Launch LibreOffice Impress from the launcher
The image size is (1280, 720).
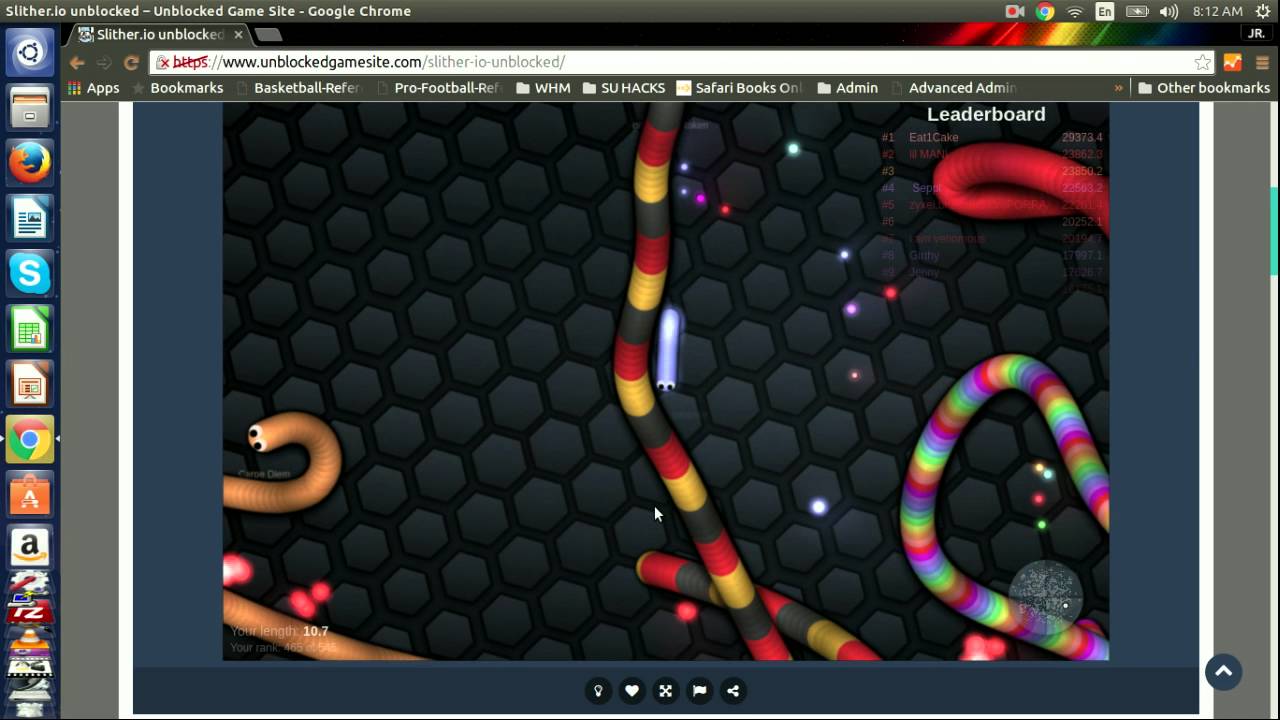tap(30, 384)
